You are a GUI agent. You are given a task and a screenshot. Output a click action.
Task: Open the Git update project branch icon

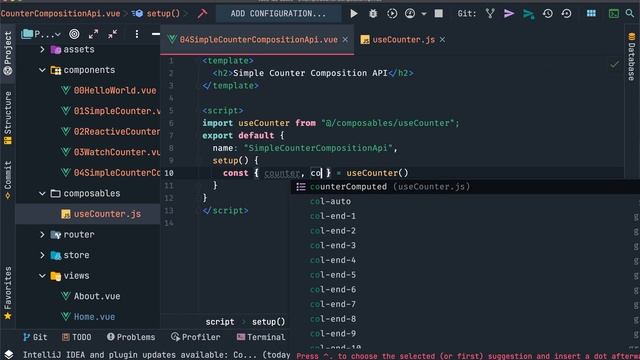tap(490, 13)
